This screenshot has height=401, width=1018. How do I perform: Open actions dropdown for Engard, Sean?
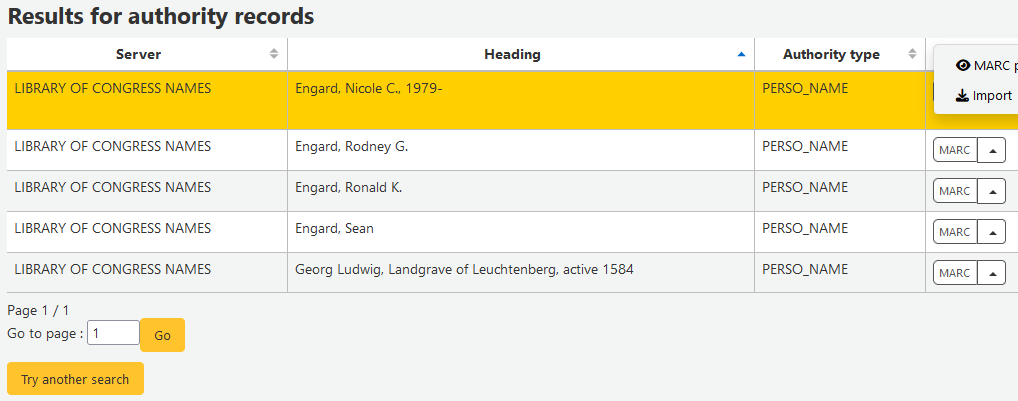click(991, 232)
